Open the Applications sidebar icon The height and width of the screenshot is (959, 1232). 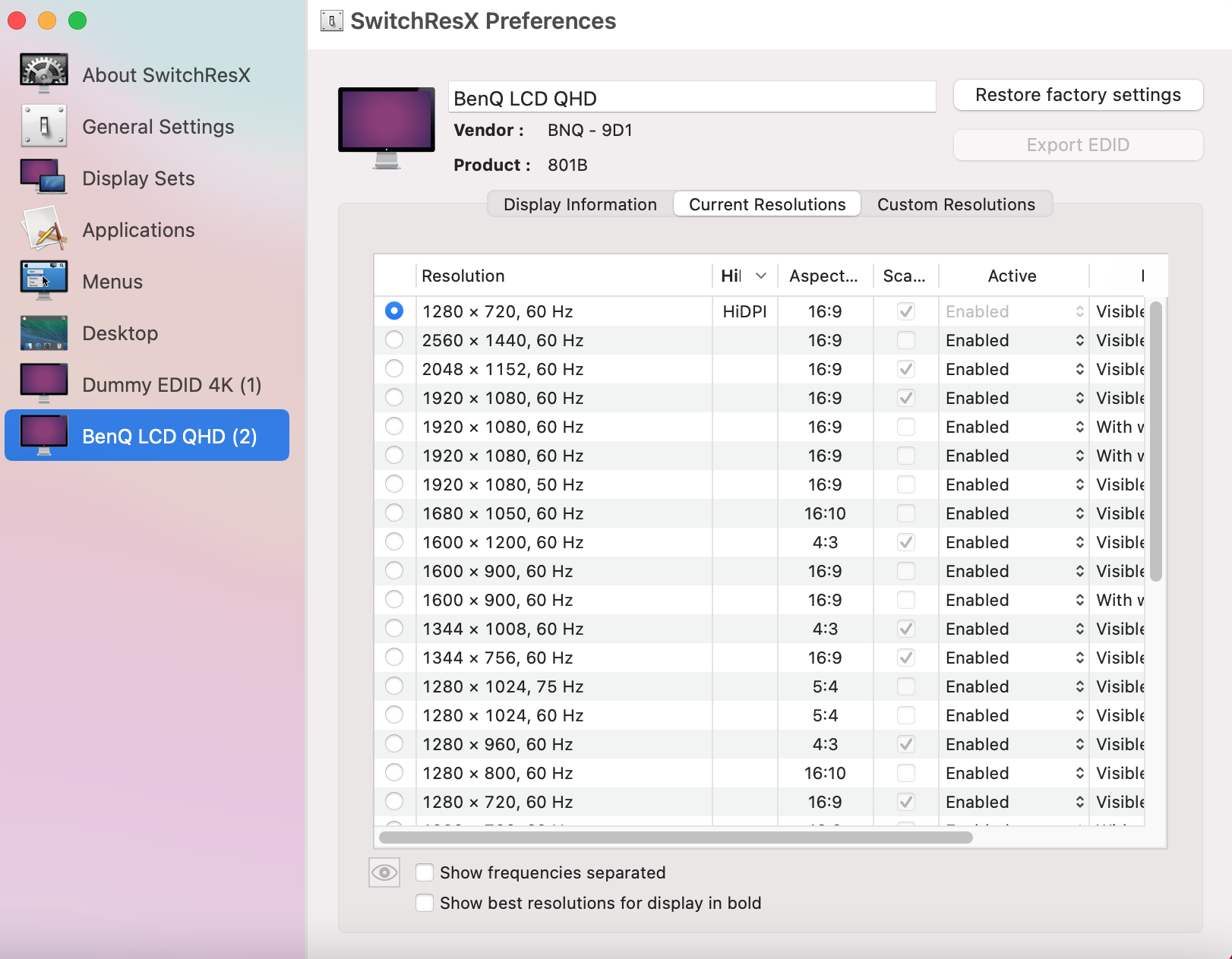[44, 229]
